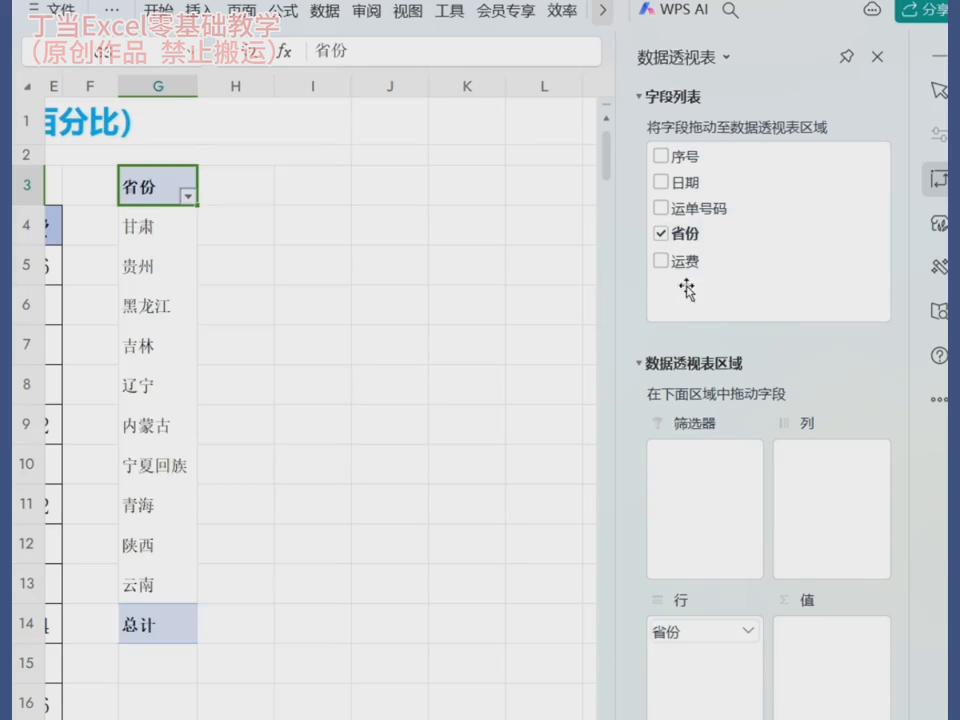Open the 效率 menu tab
Screen dimensions: 960x720
[562, 10]
